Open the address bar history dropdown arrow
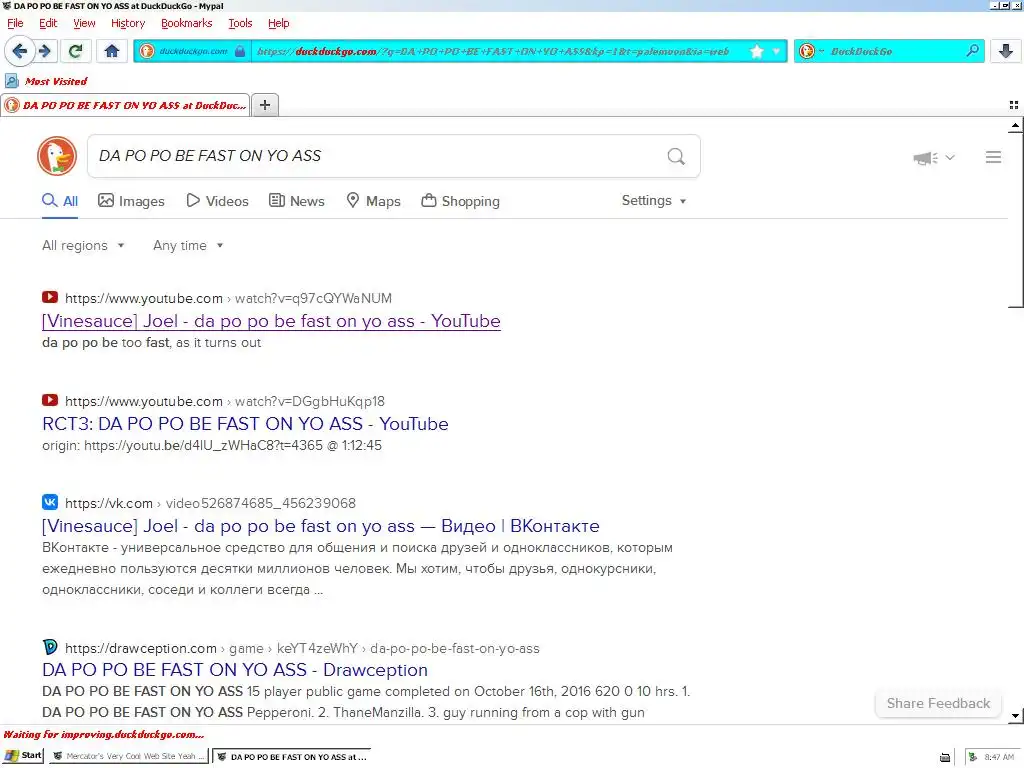Image resolution: width=1024 pixels, height=768 pixels. click(776, 51)
